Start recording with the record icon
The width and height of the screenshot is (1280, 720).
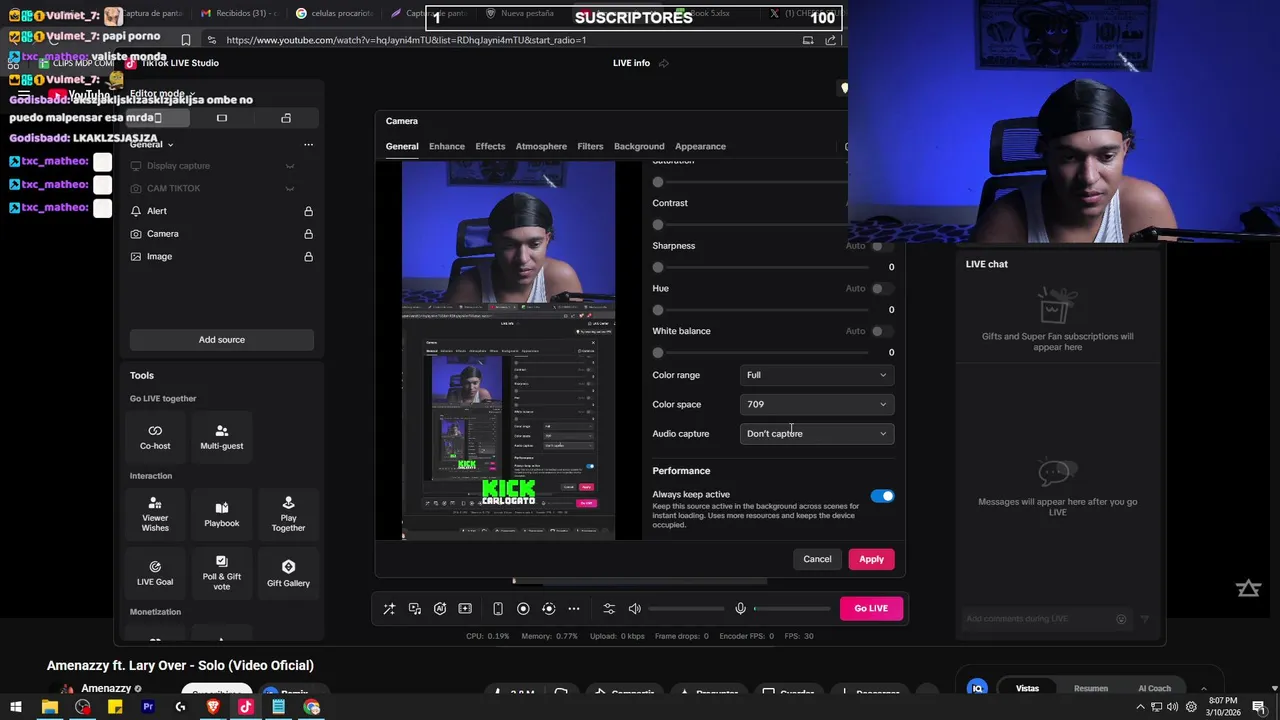click(x=523, y=609)
